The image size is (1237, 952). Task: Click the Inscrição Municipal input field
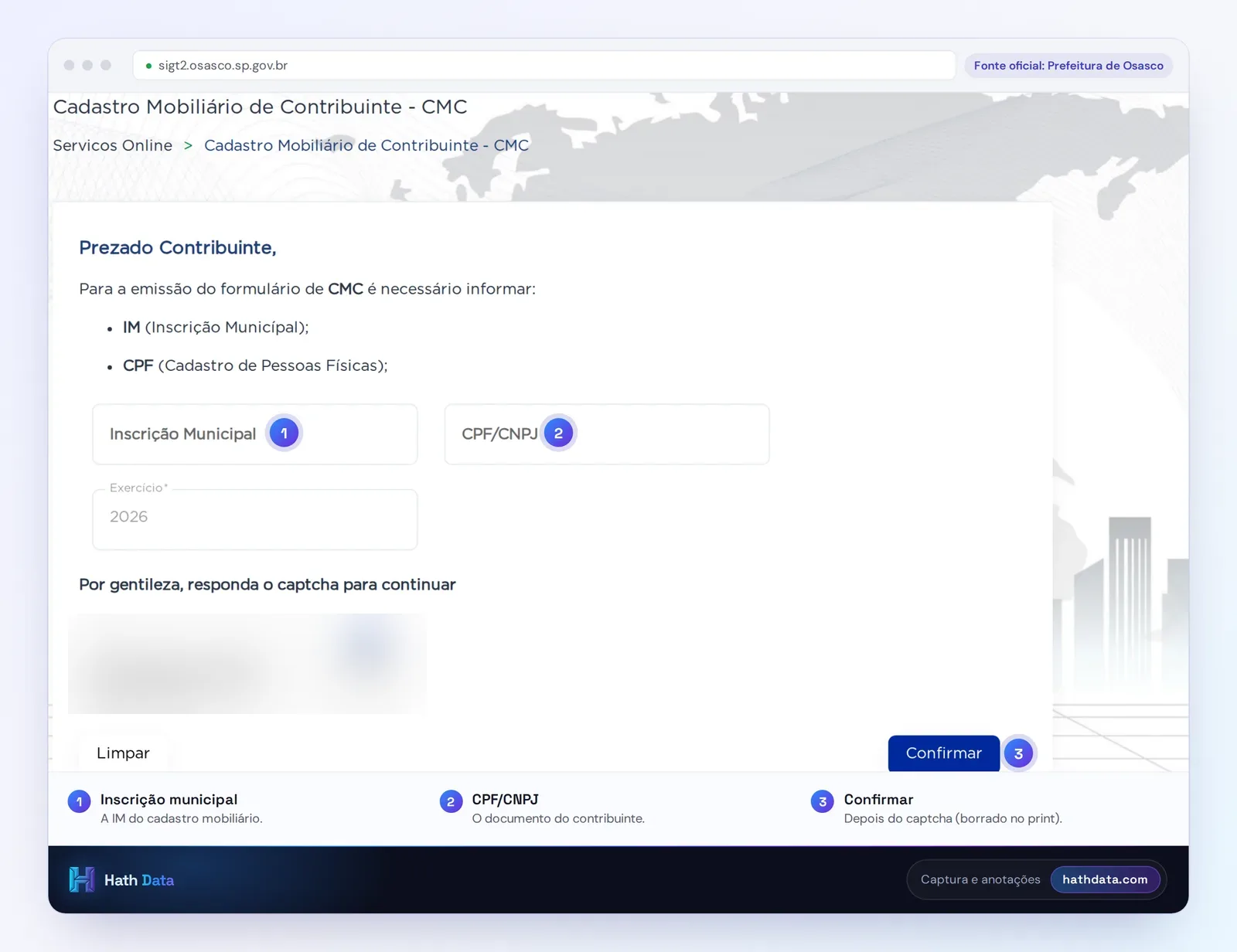click(255, 434)
